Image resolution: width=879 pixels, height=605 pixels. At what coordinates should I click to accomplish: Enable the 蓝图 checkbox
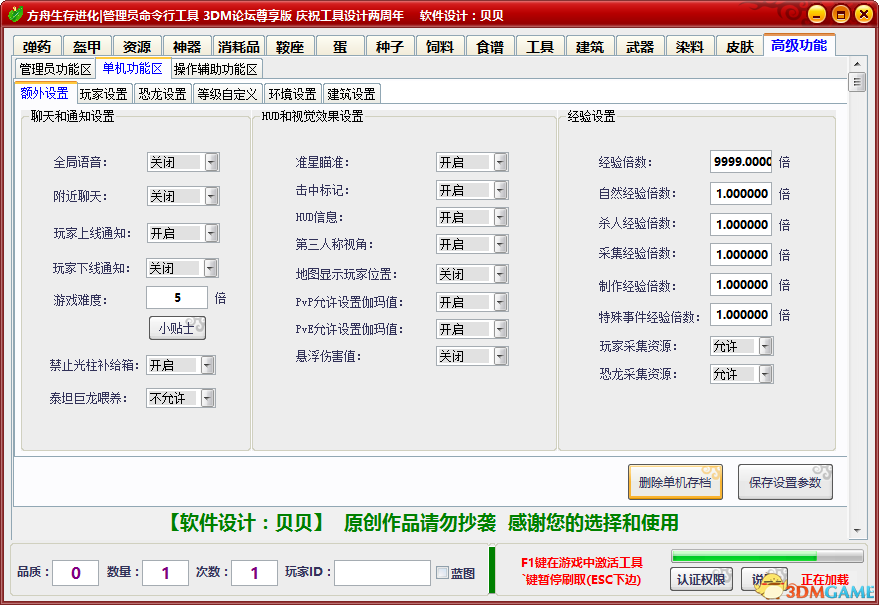click(x=442, y=573)
